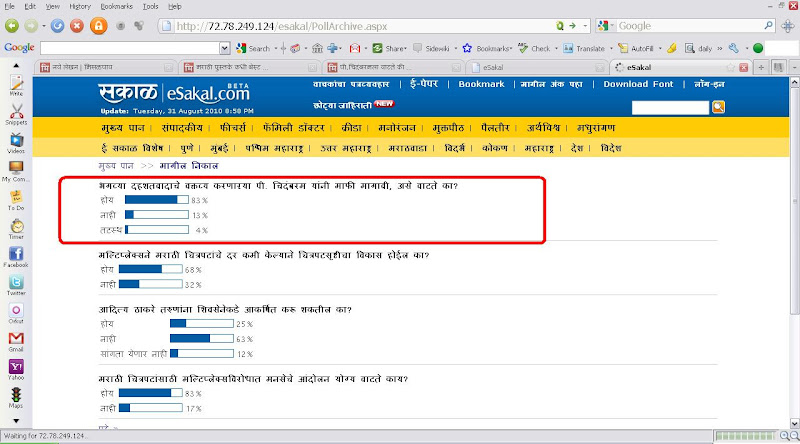Open the orange Home button in the navigation bar

click(98, 26)
